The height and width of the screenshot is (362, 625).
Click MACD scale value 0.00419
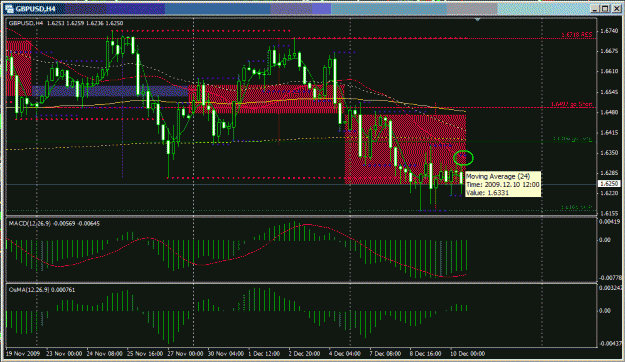(610, 222)
